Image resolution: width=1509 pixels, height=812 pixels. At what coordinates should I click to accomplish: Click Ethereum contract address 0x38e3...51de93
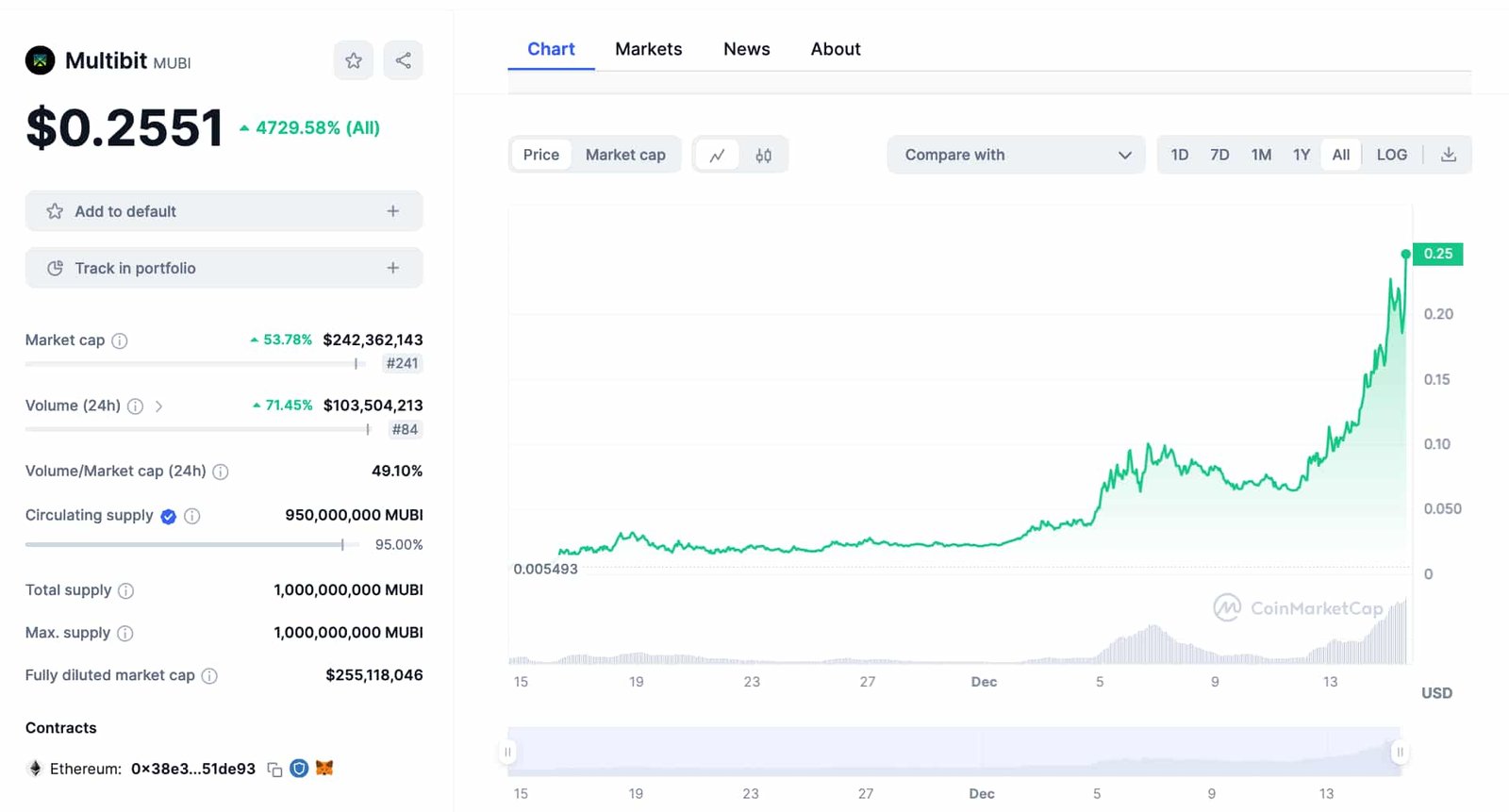click(x=193, y=769)
